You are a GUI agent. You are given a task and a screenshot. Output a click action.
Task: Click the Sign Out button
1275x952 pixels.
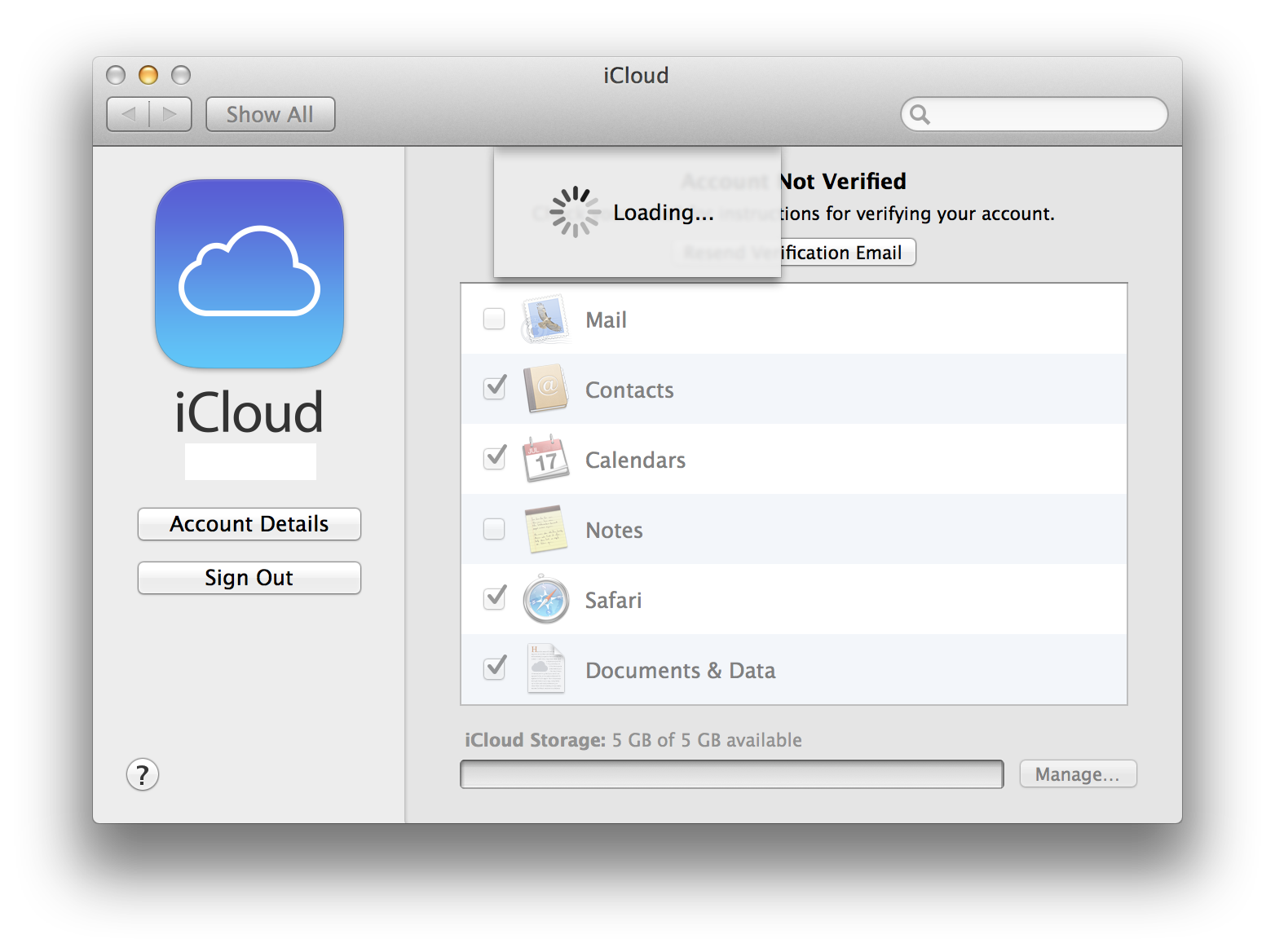click(249, 578)
